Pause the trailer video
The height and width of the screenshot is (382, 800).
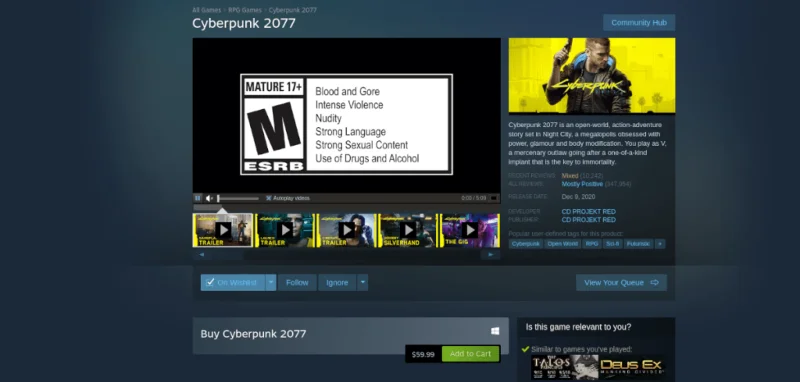(197, 198)
